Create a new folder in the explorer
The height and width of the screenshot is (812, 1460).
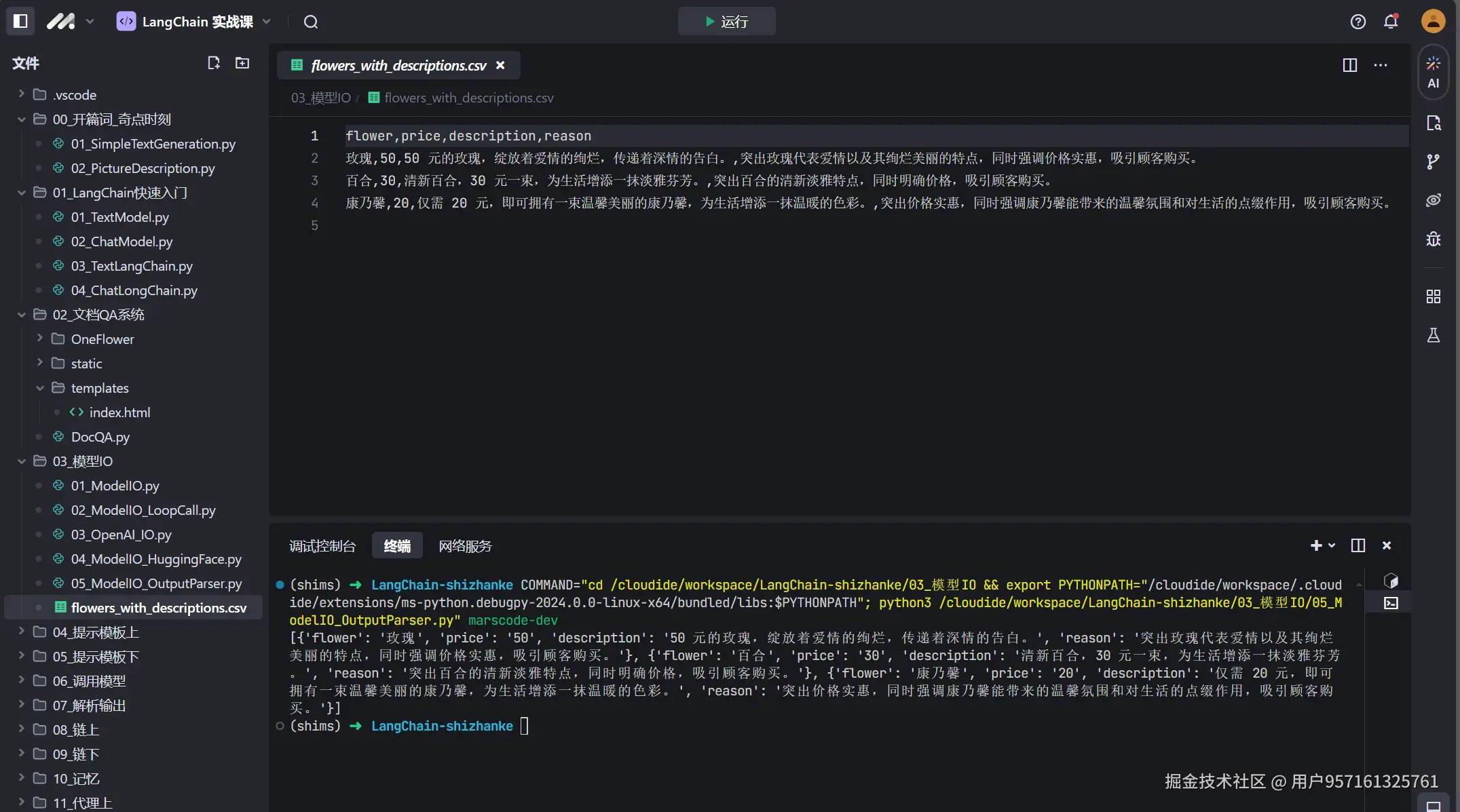242,62
